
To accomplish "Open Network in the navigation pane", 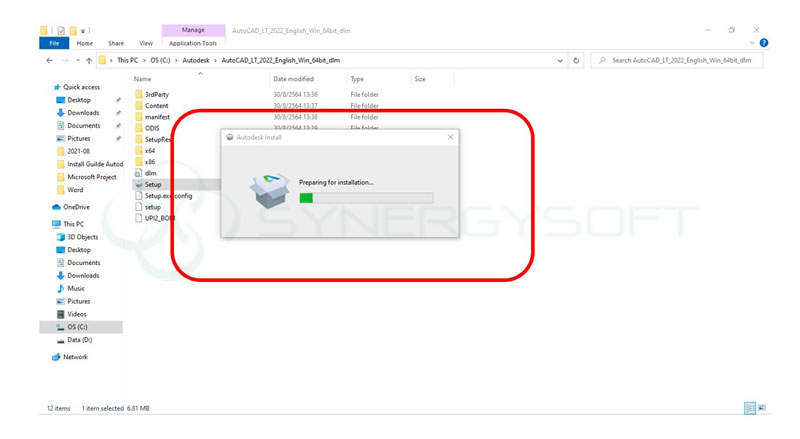I will (x=57, y=357).
